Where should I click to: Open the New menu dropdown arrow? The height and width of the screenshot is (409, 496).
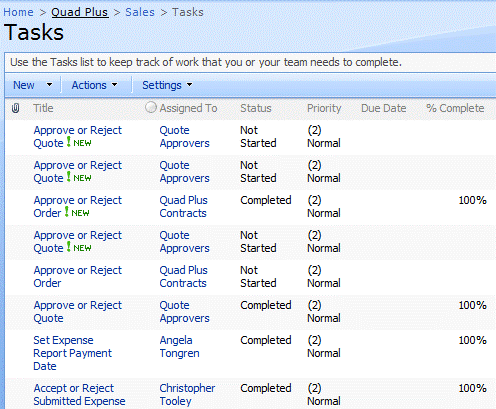point(49,85)
